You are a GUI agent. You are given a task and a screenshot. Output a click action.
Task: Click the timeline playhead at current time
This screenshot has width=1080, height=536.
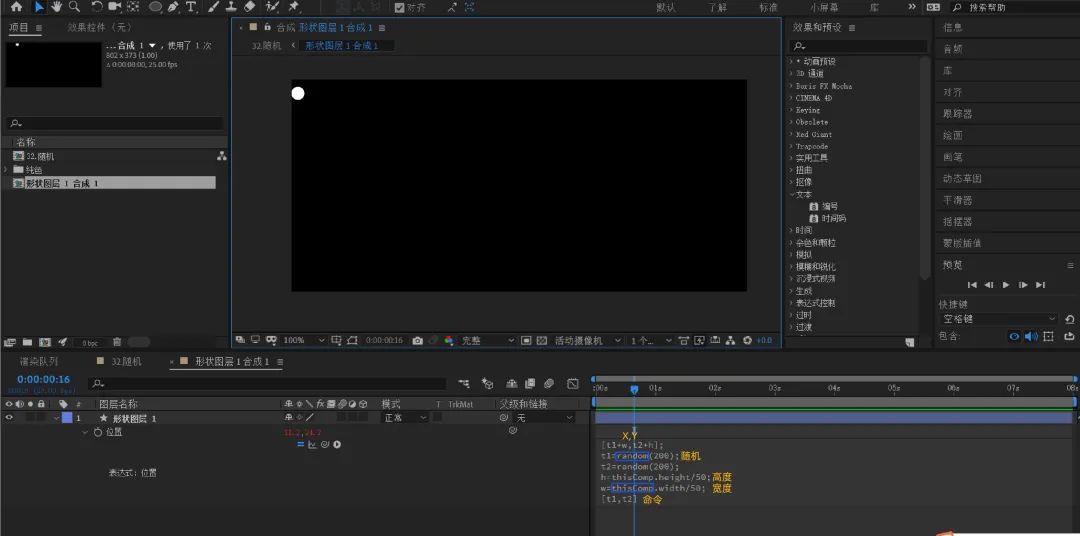[x=634, y=389]
